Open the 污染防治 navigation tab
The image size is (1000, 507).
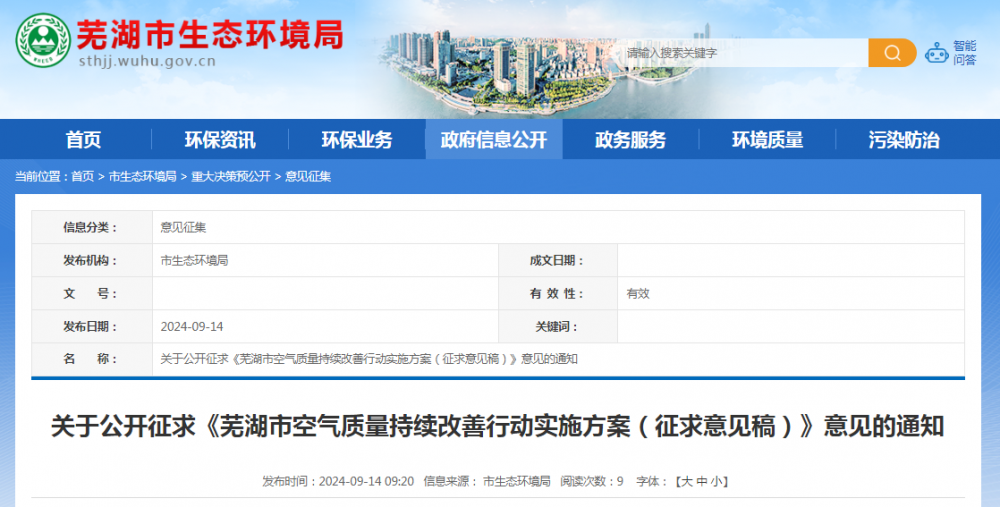(904, 140)
